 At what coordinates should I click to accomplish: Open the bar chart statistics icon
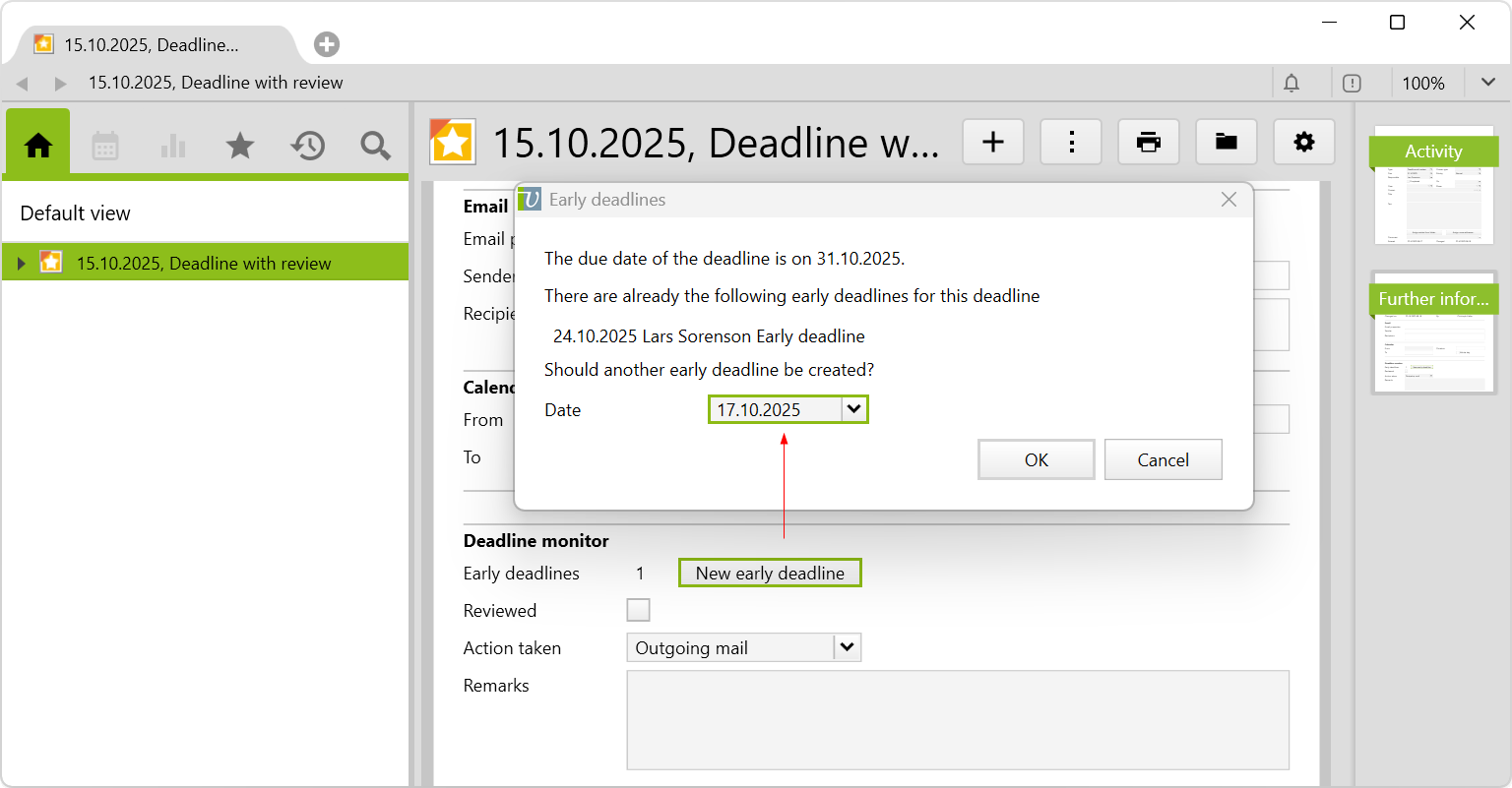[x=173, y=146]
